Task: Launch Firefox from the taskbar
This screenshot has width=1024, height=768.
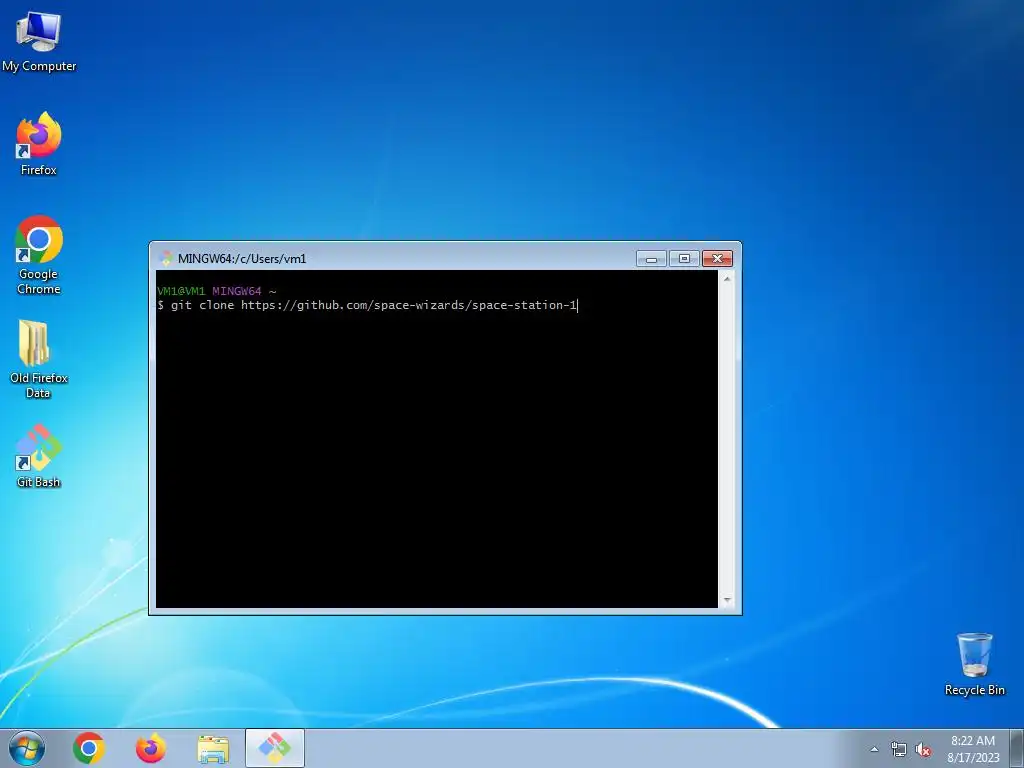Action: 151,748
